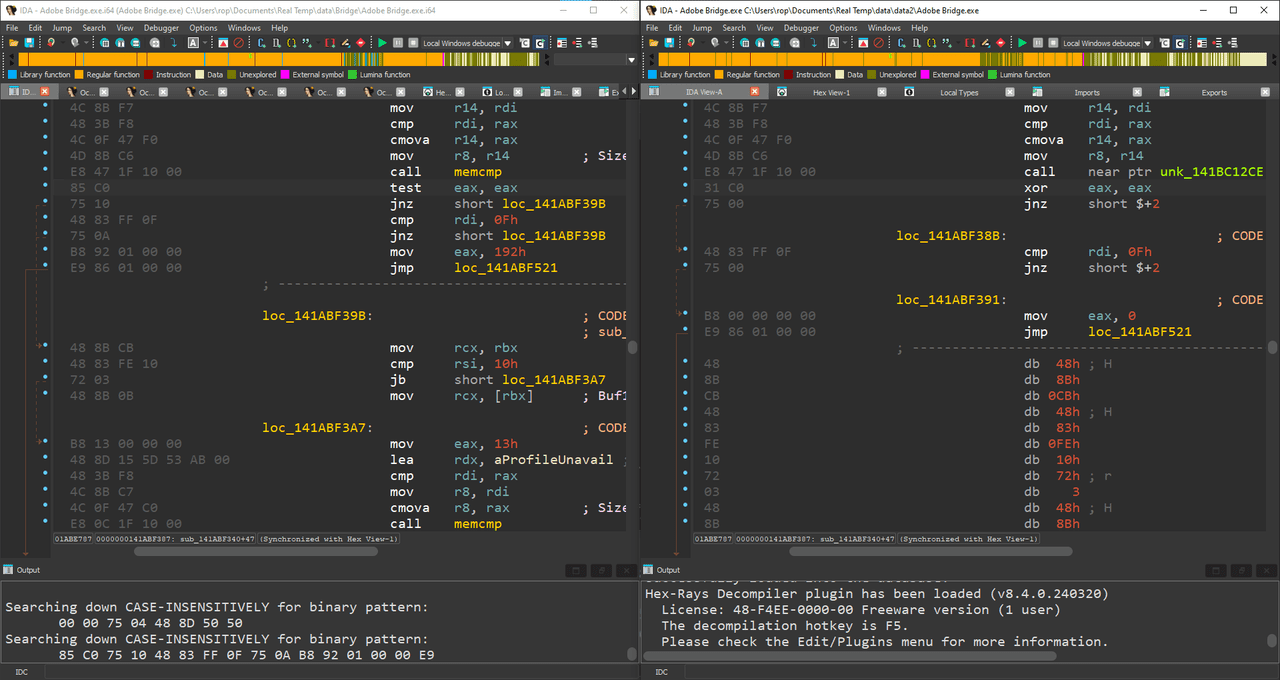Toggle breakpoint dot beside 'call memcmp' in left IDA view

(45, 171)
